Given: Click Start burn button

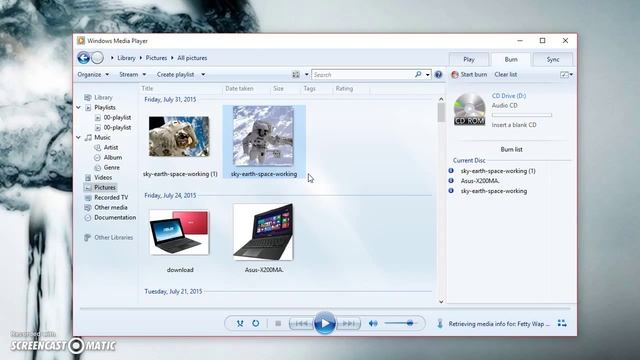Looking at the screenshot, I should (469, 75).
